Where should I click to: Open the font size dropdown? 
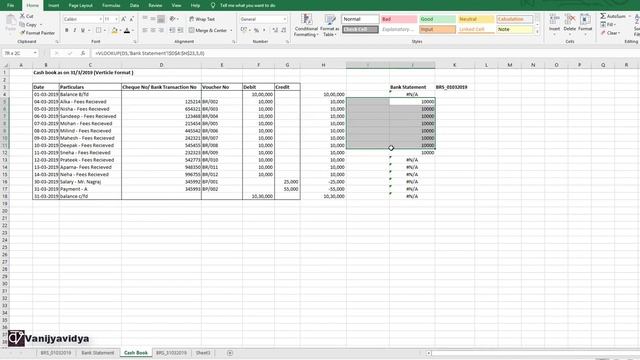pyautogui.click(x=116, y=19)
